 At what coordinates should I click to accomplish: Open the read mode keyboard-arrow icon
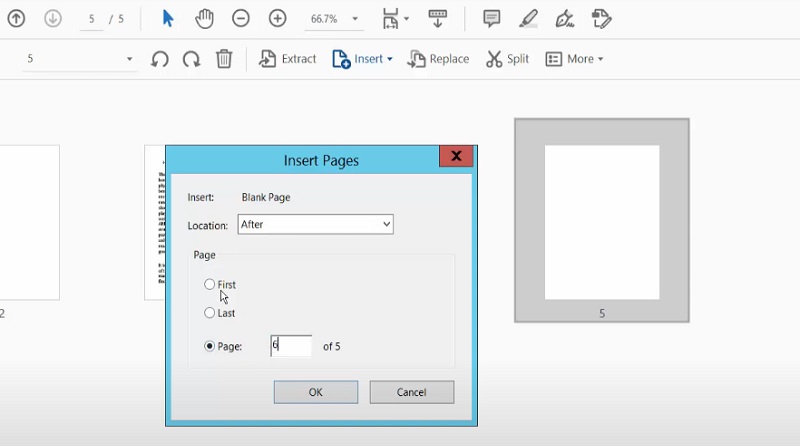tap(437, 19)
